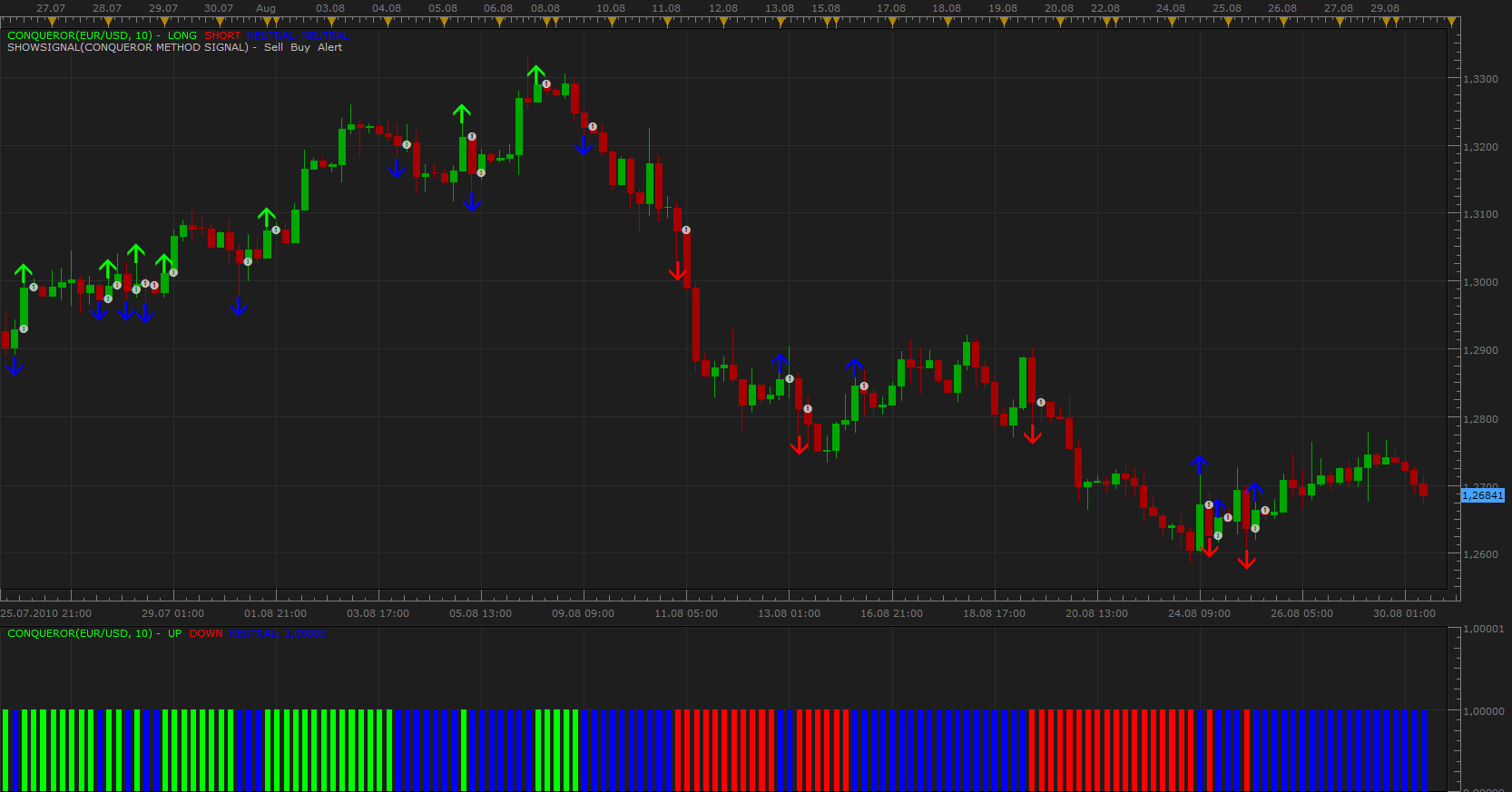Click the 09.08 09:00 label on the time axis
This screenshot has width=1512, height=792.
tap(583, 613)
